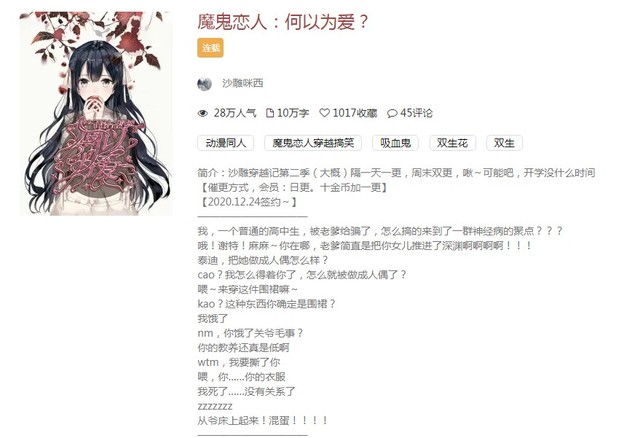Click the 简介 summary first line

tap(396, 173)
